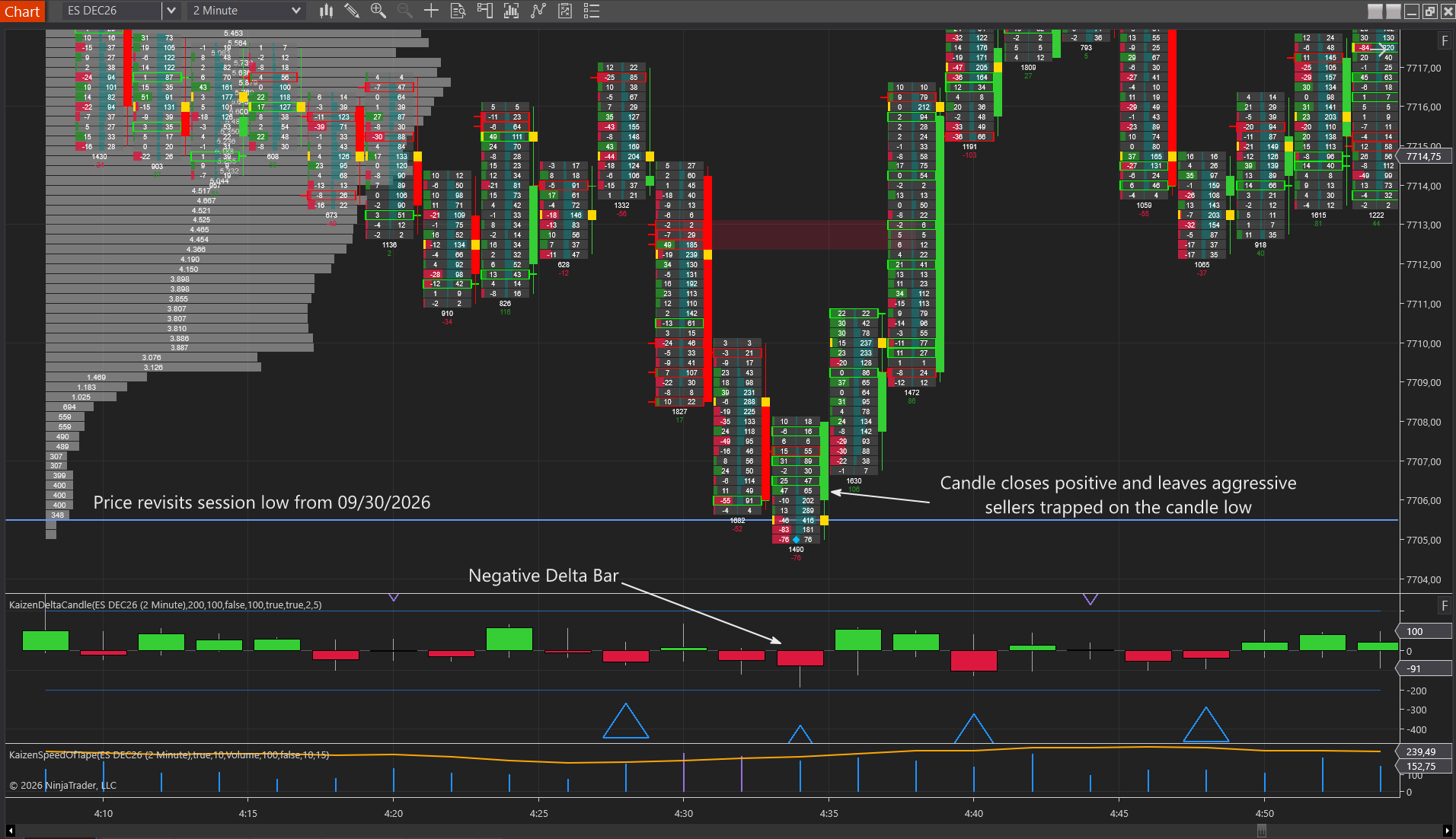This screenshot has height=839, width=1456.
Task: Select the Chart tab
Action: tap(22, 11)
